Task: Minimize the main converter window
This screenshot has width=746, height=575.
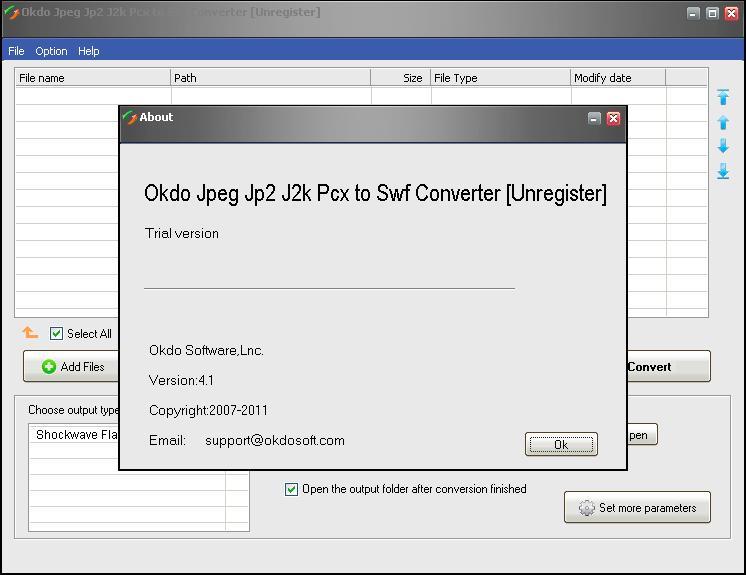Action: point(693,13)
